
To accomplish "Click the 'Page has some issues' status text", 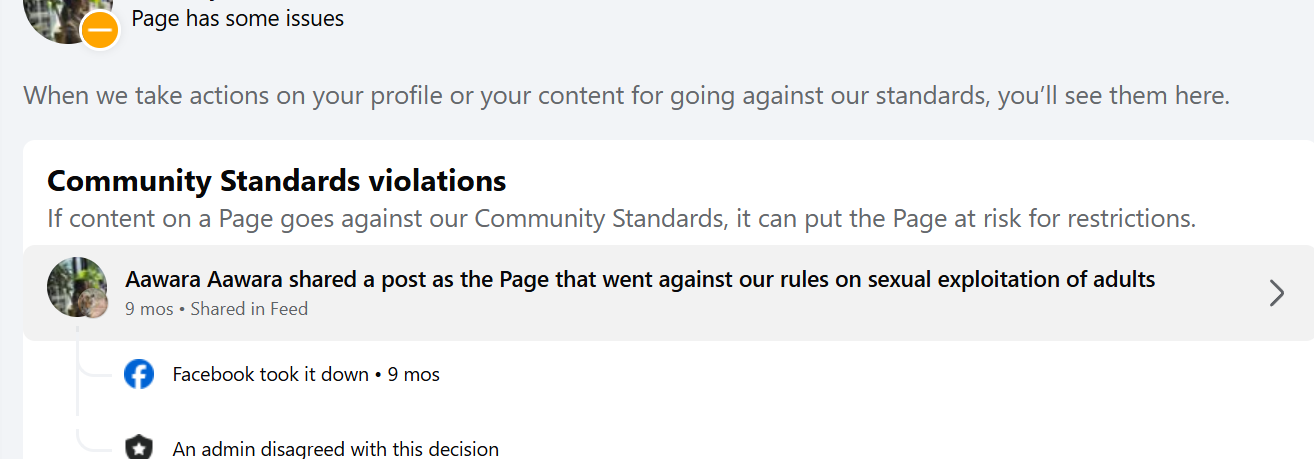I will coord(238,18).
